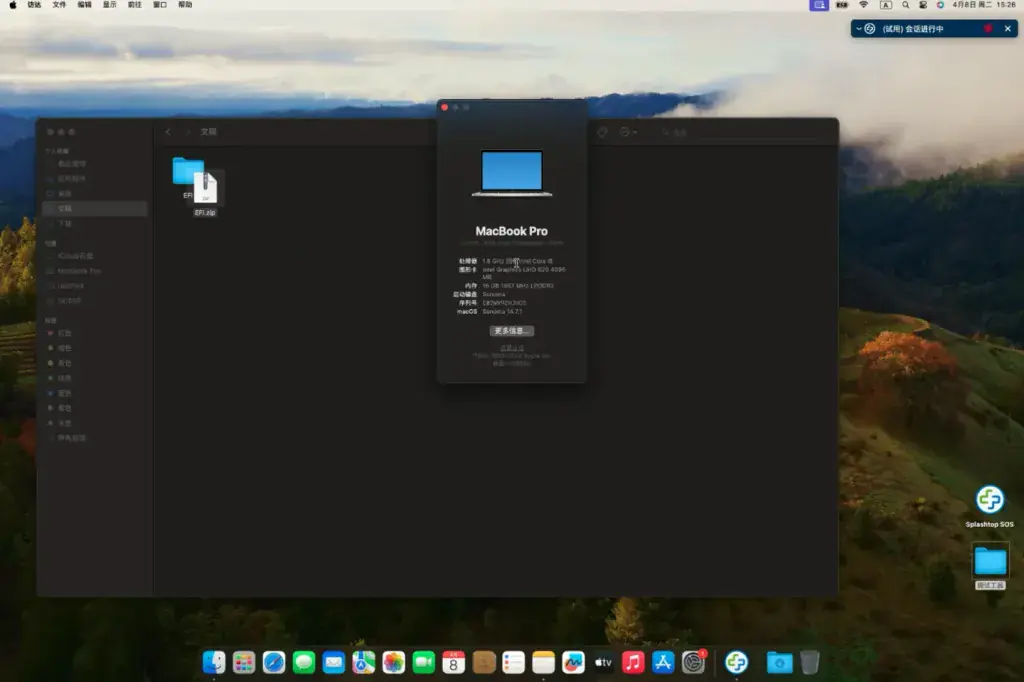Click the 更多信息 button

[511, 331]
